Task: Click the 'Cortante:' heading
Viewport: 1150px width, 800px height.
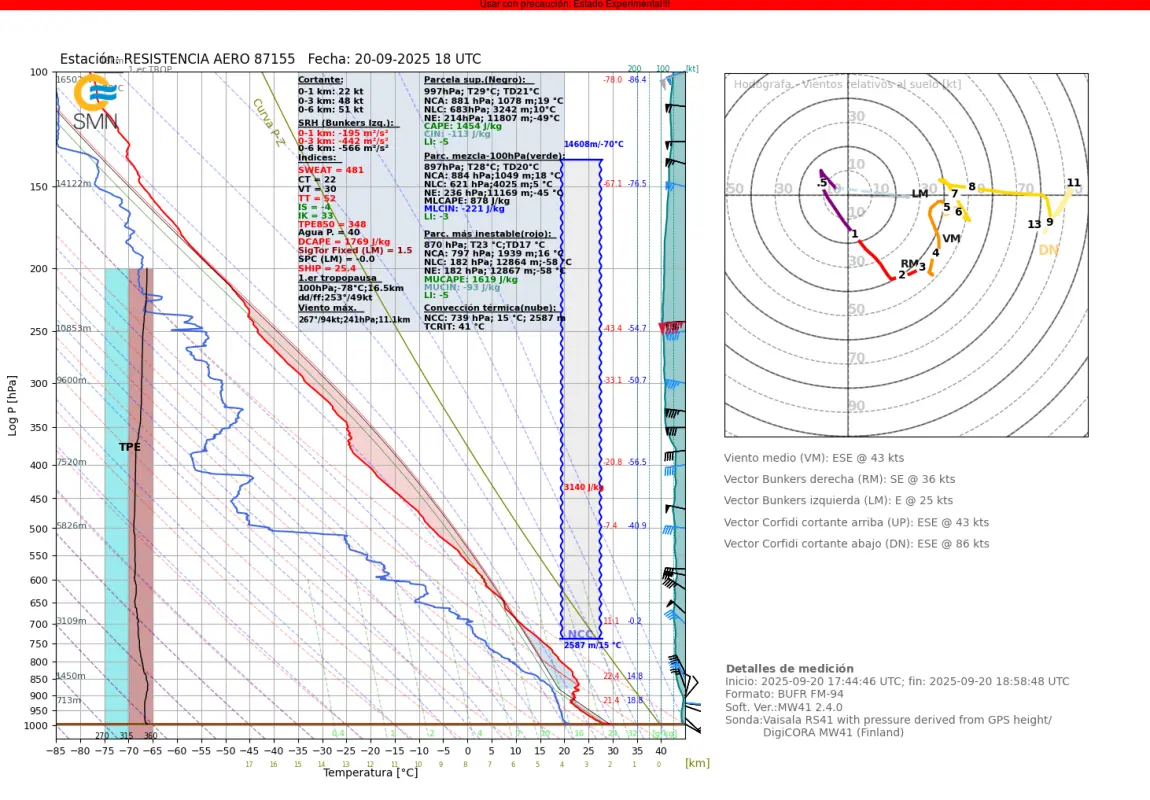Action: tap(320, 80)
